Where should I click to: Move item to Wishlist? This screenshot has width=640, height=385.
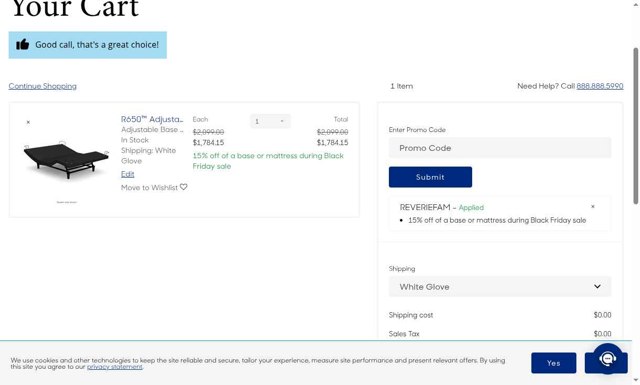(149, 187)
